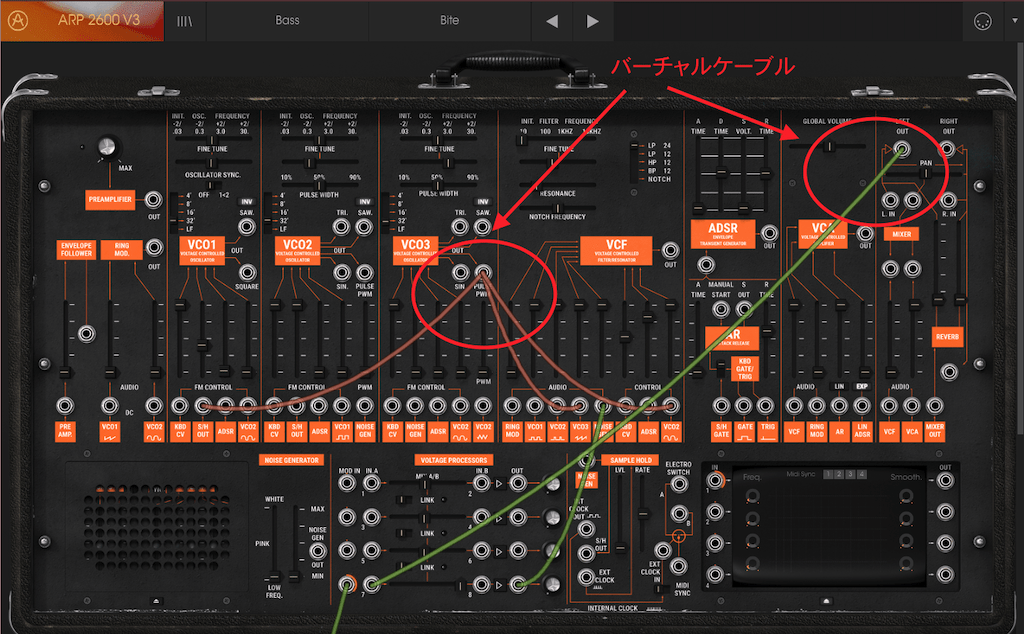
Task: Select Midi Sync tab 1 in sequencer
Action: click(828, 475)
